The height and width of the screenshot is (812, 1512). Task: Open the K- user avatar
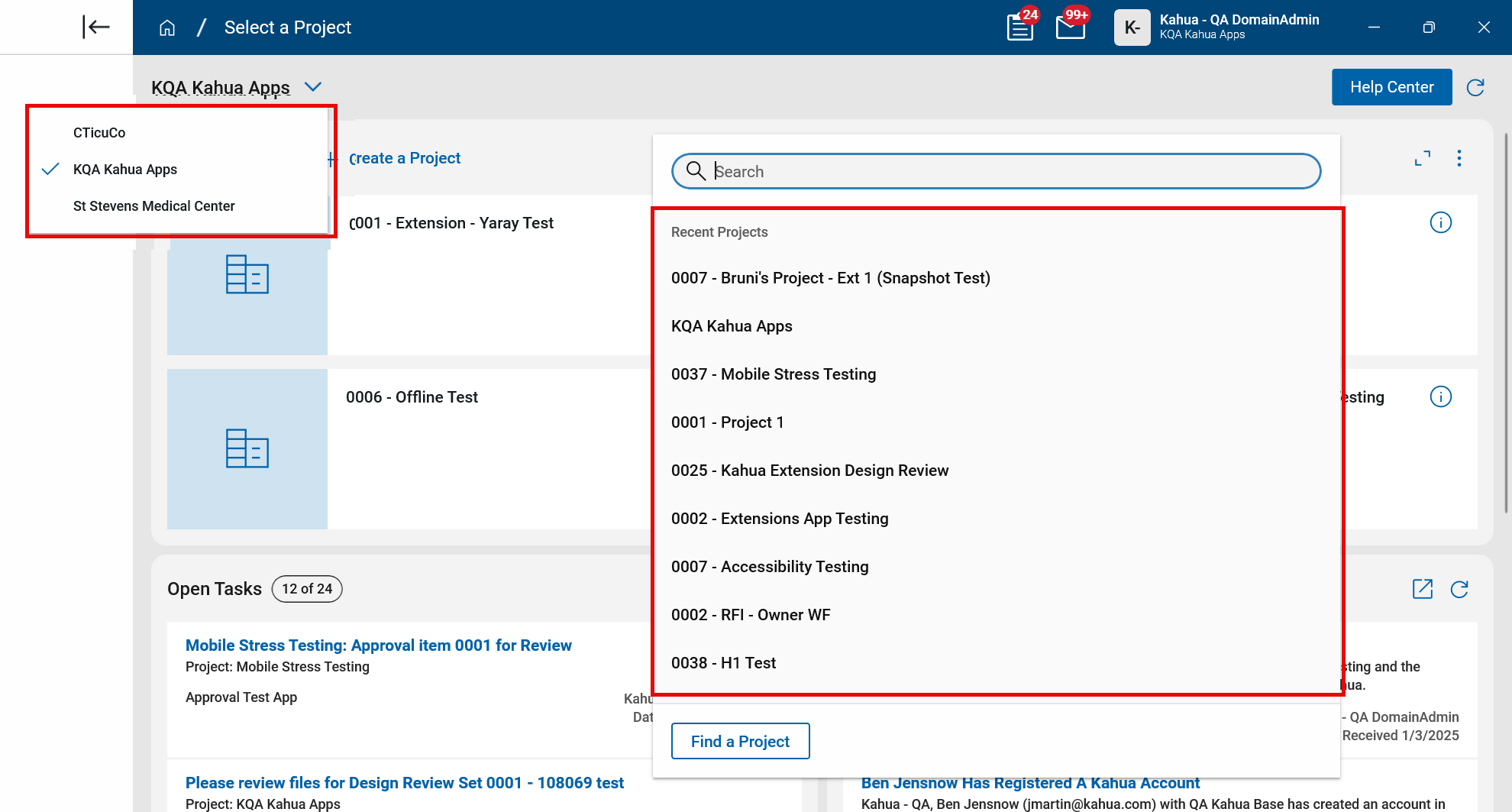point(1132,27)
